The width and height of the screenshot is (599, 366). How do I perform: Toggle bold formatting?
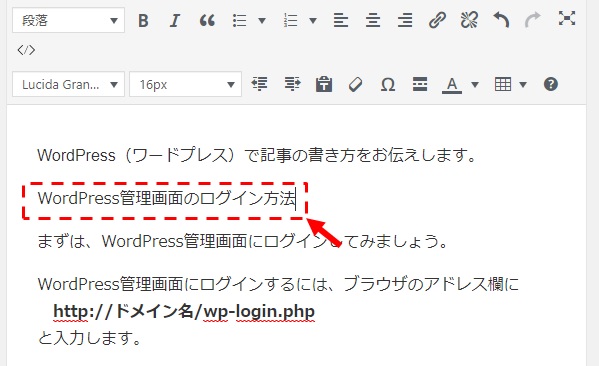point(143,20)
